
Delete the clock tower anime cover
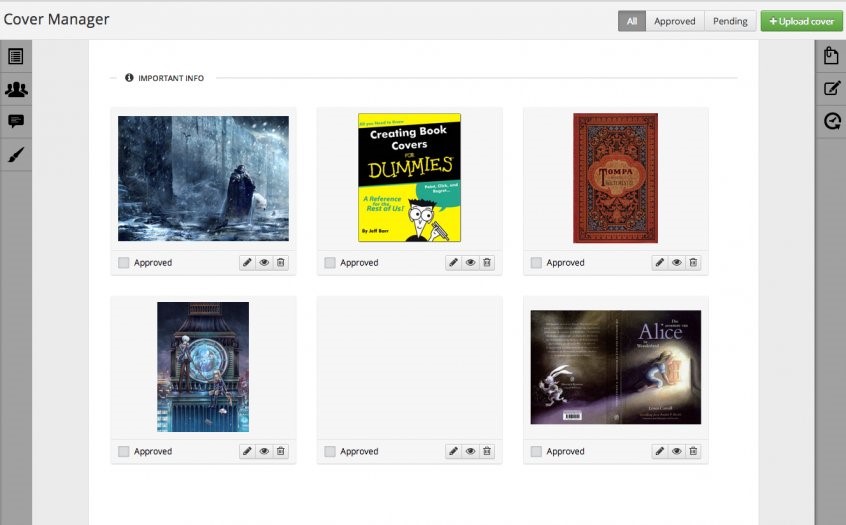(281, 451)
